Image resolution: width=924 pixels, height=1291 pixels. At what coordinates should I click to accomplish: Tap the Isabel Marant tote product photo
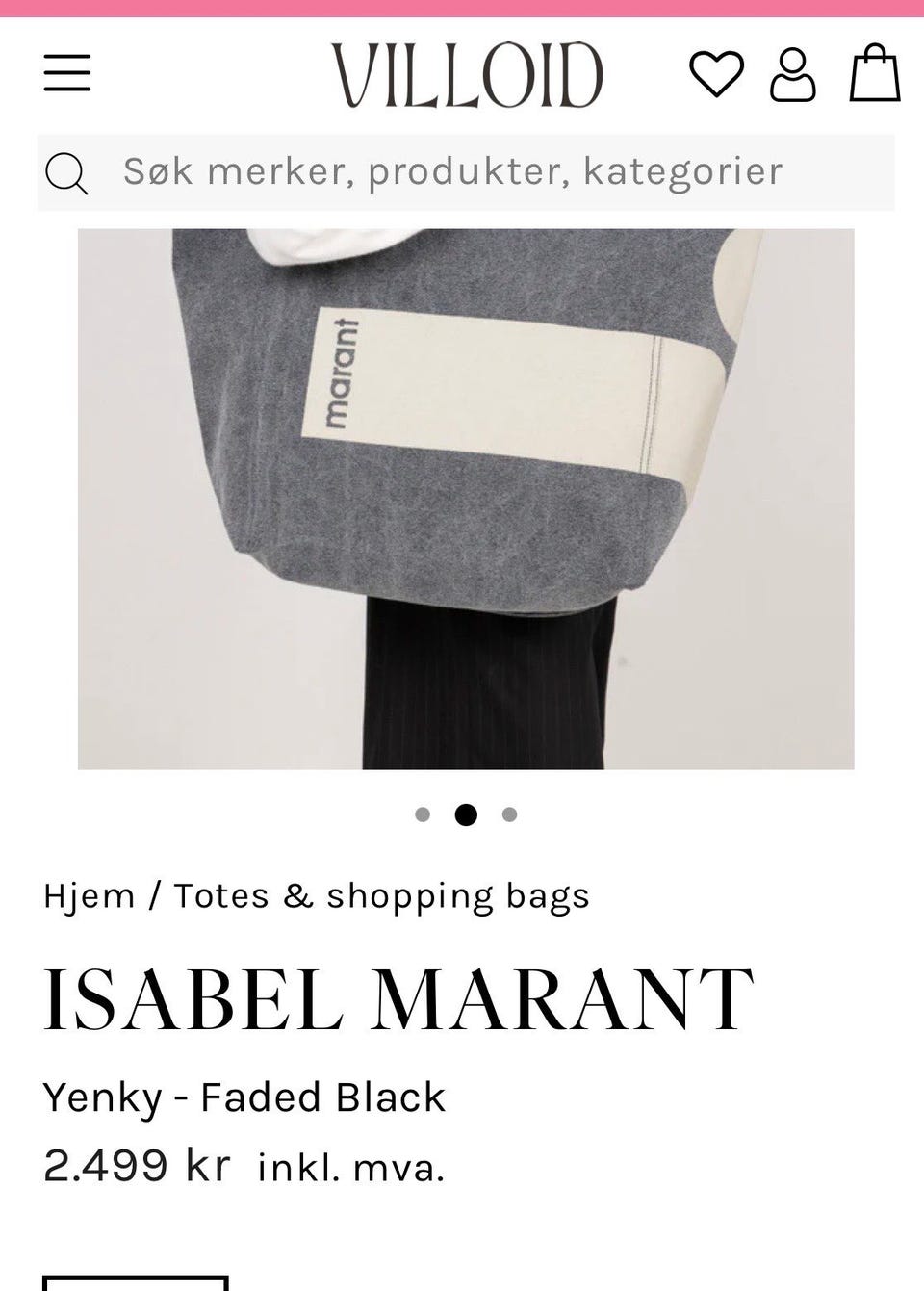coord(466,499)
